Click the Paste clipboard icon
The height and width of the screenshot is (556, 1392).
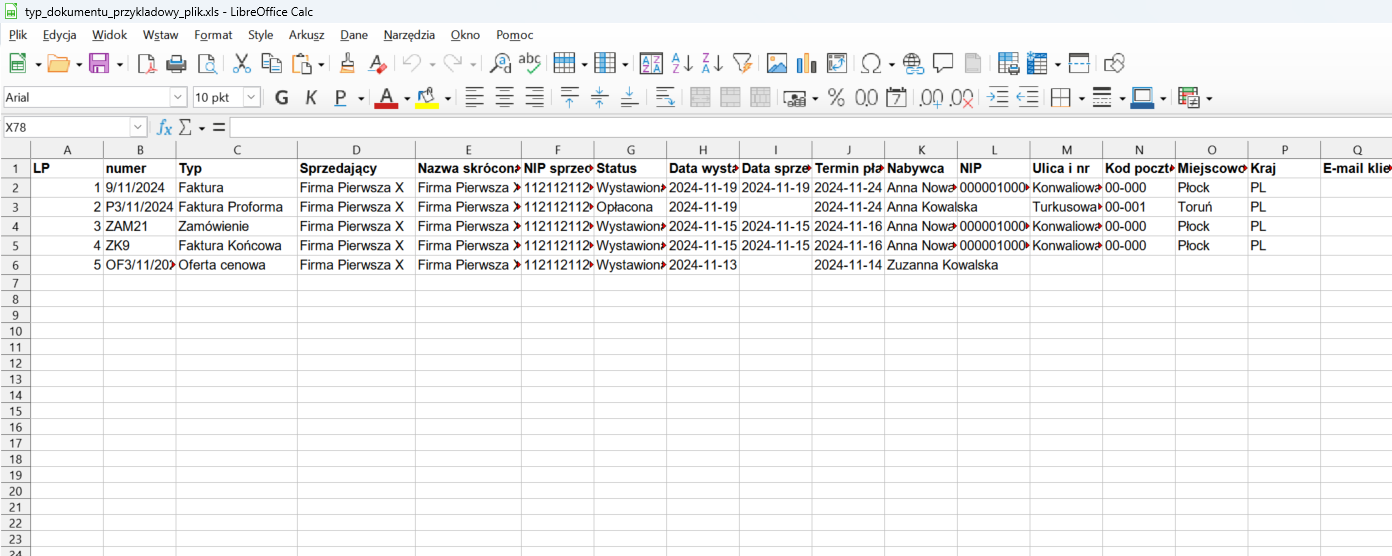pyautogui.click(x=302, y=64)
